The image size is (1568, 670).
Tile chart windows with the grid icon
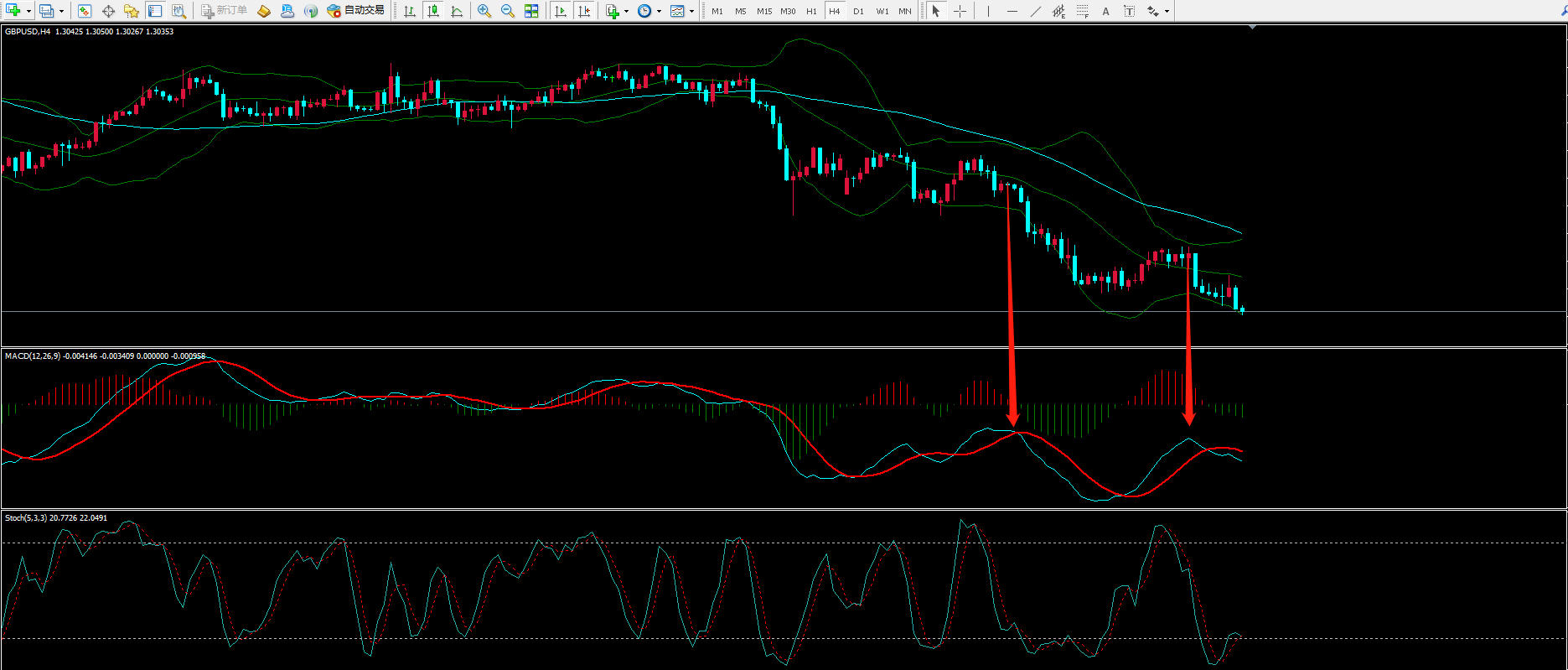pyautogui.click(x=531, y=11)
